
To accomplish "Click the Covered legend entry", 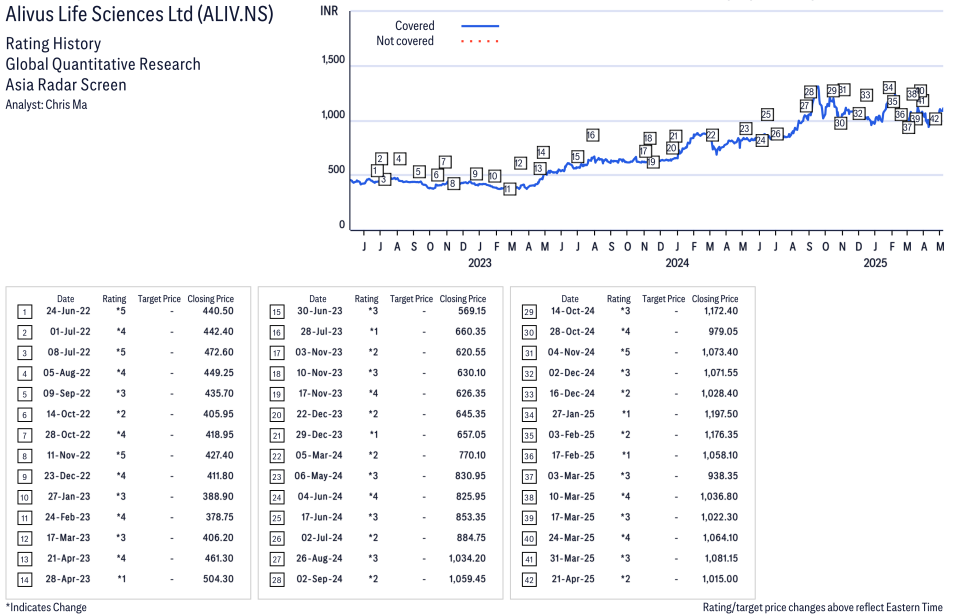I will (414, 26).
